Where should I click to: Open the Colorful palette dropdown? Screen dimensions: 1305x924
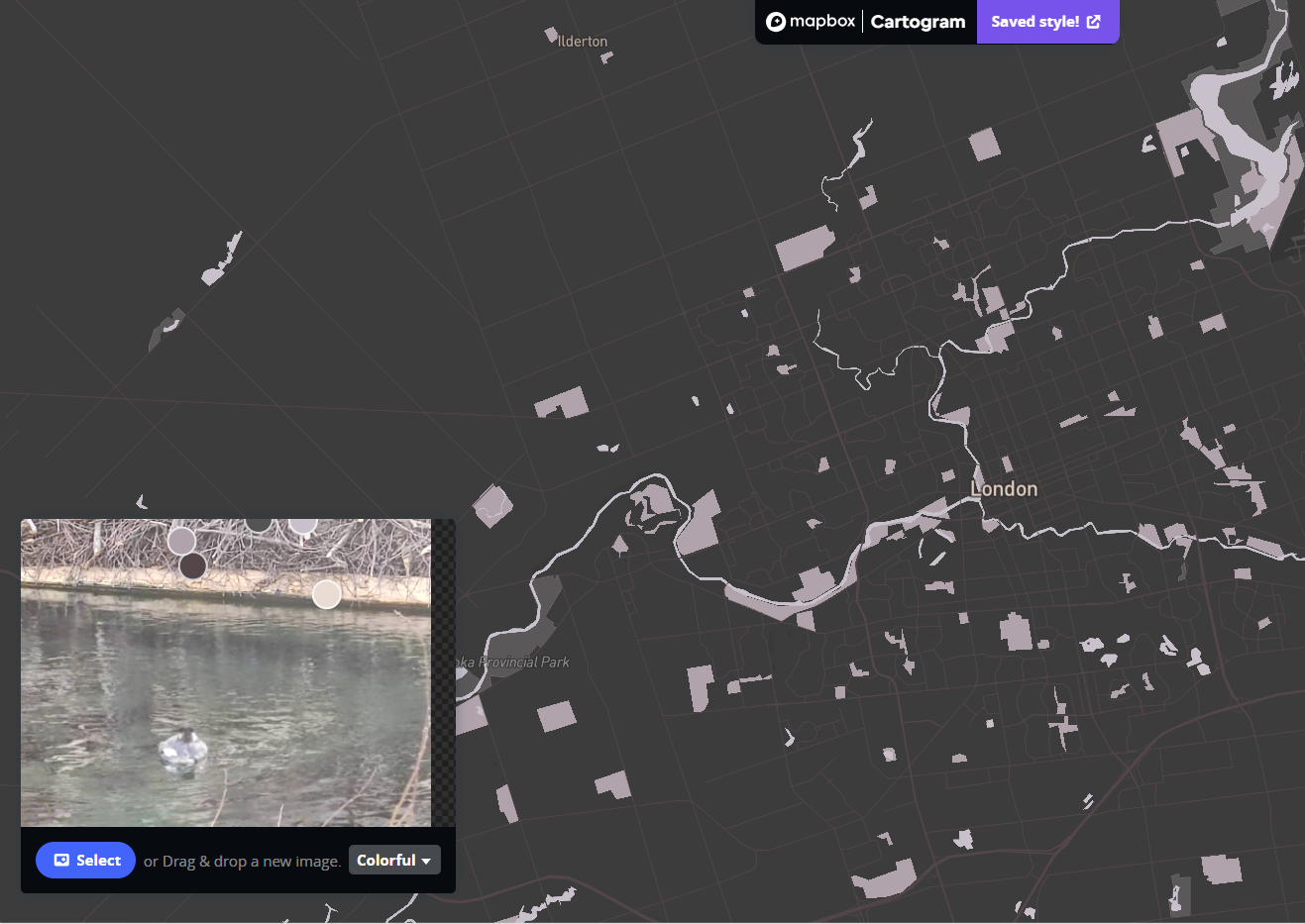tap(394, 860)
